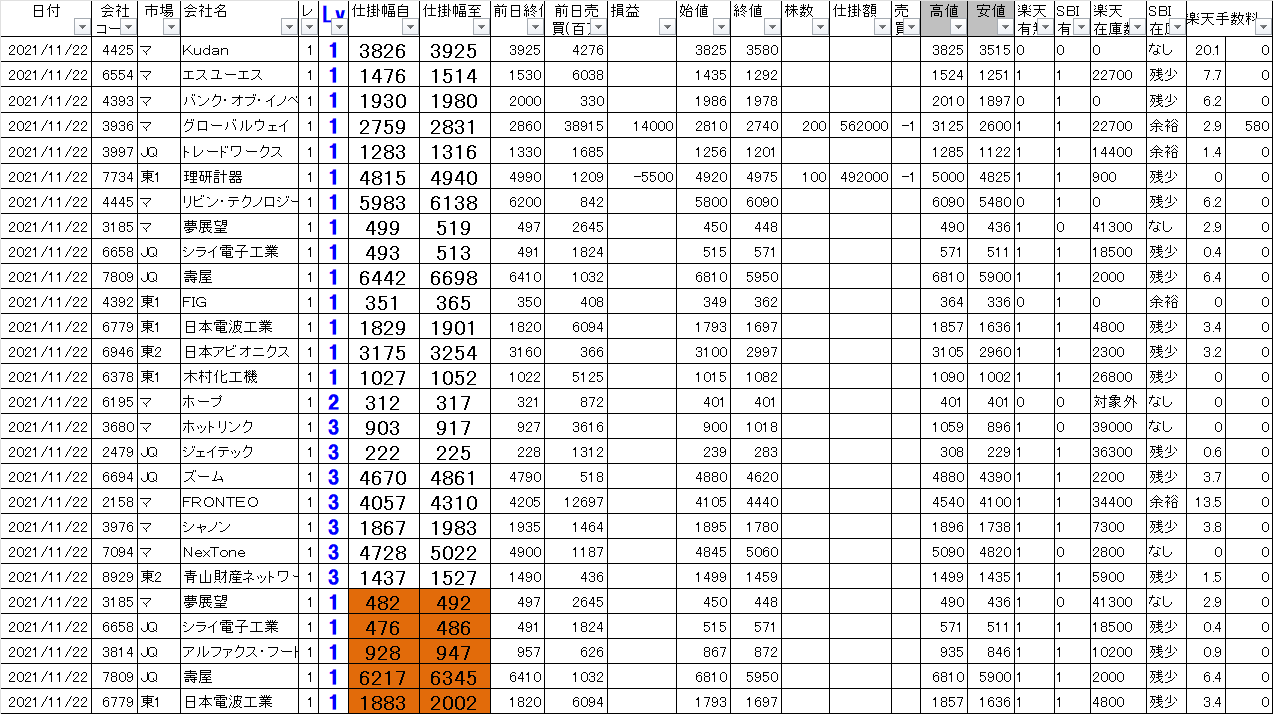Select the 対象外 stock cell

click(x=1118, y=401)
